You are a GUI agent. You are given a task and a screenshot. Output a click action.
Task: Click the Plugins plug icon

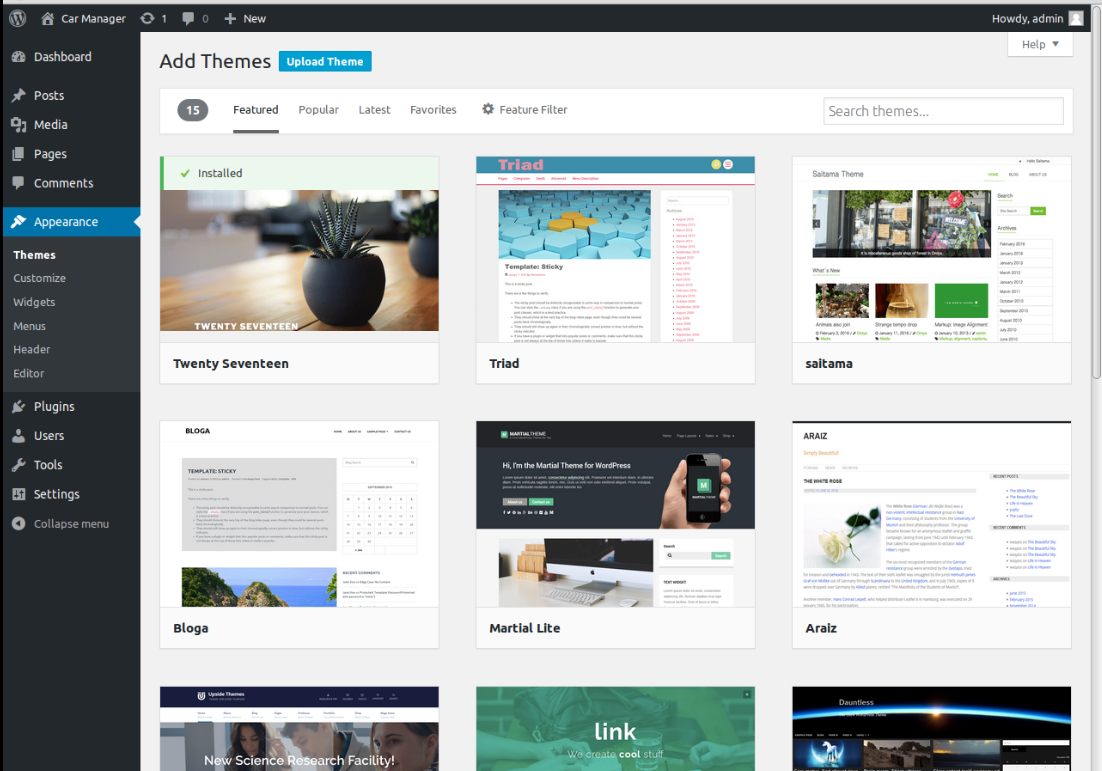[19, 406]
